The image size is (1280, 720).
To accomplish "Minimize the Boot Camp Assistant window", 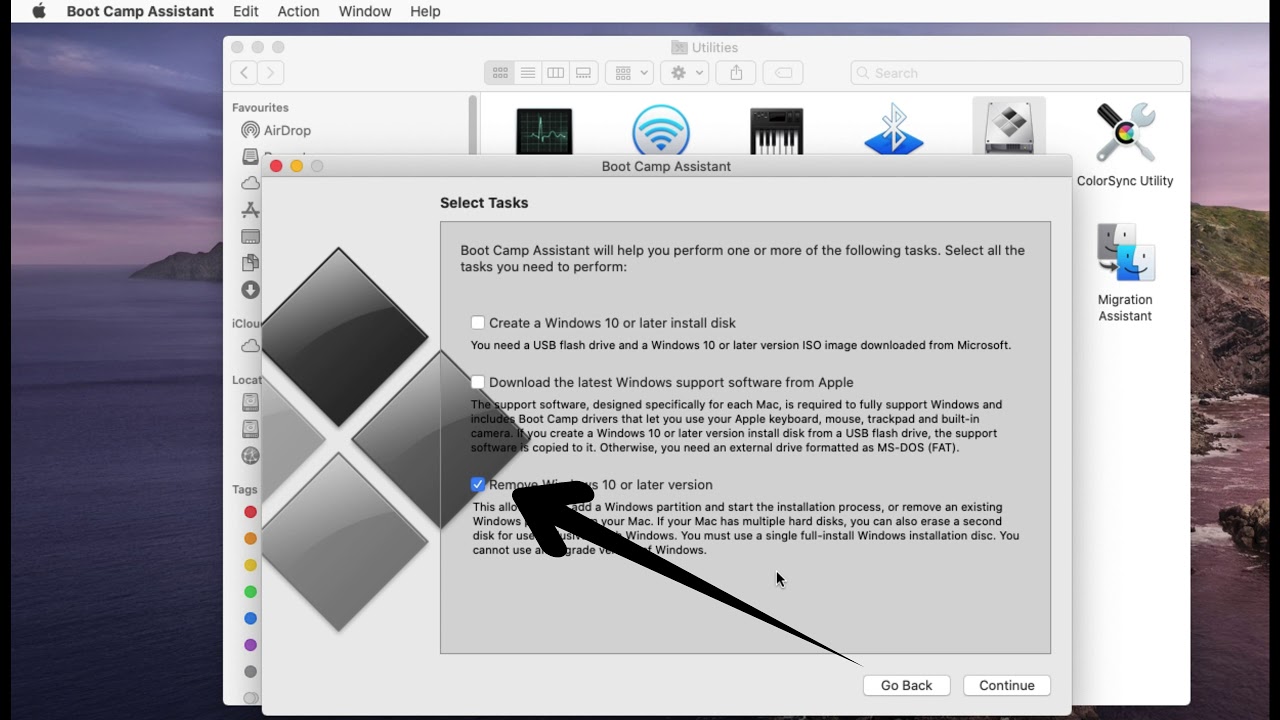I will click(x=296, y=166).
